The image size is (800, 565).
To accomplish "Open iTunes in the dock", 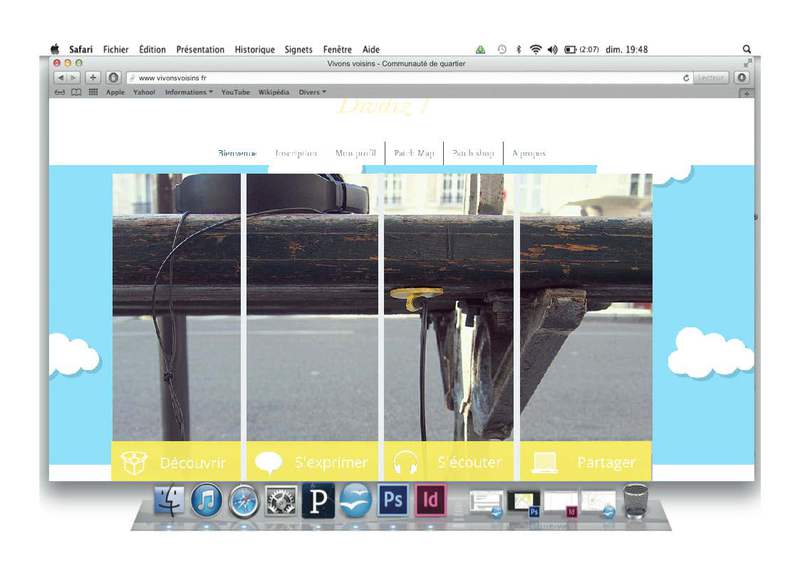I will tap(206, 499).
